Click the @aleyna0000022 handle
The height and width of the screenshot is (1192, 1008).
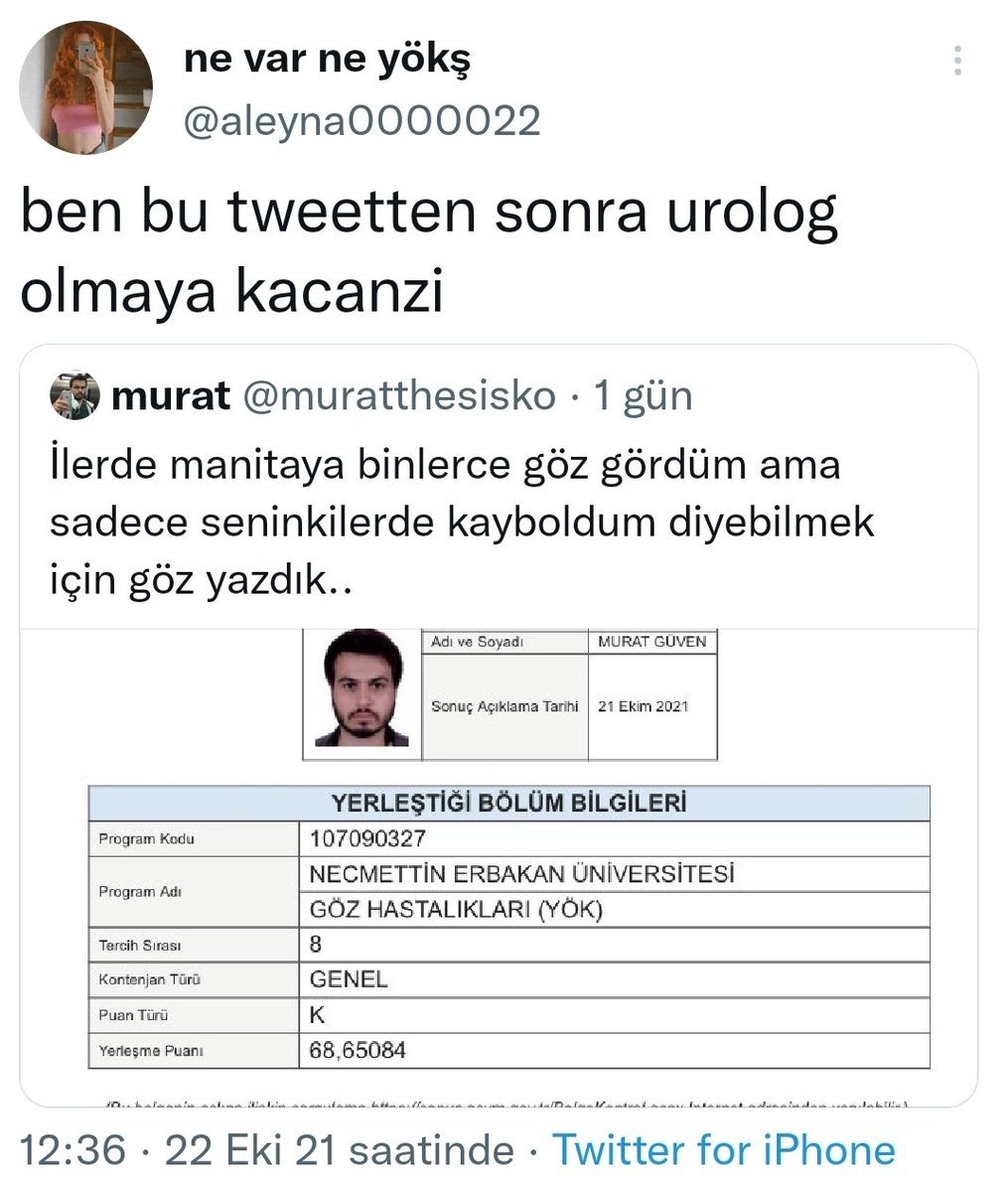click(x=362, y=121)
